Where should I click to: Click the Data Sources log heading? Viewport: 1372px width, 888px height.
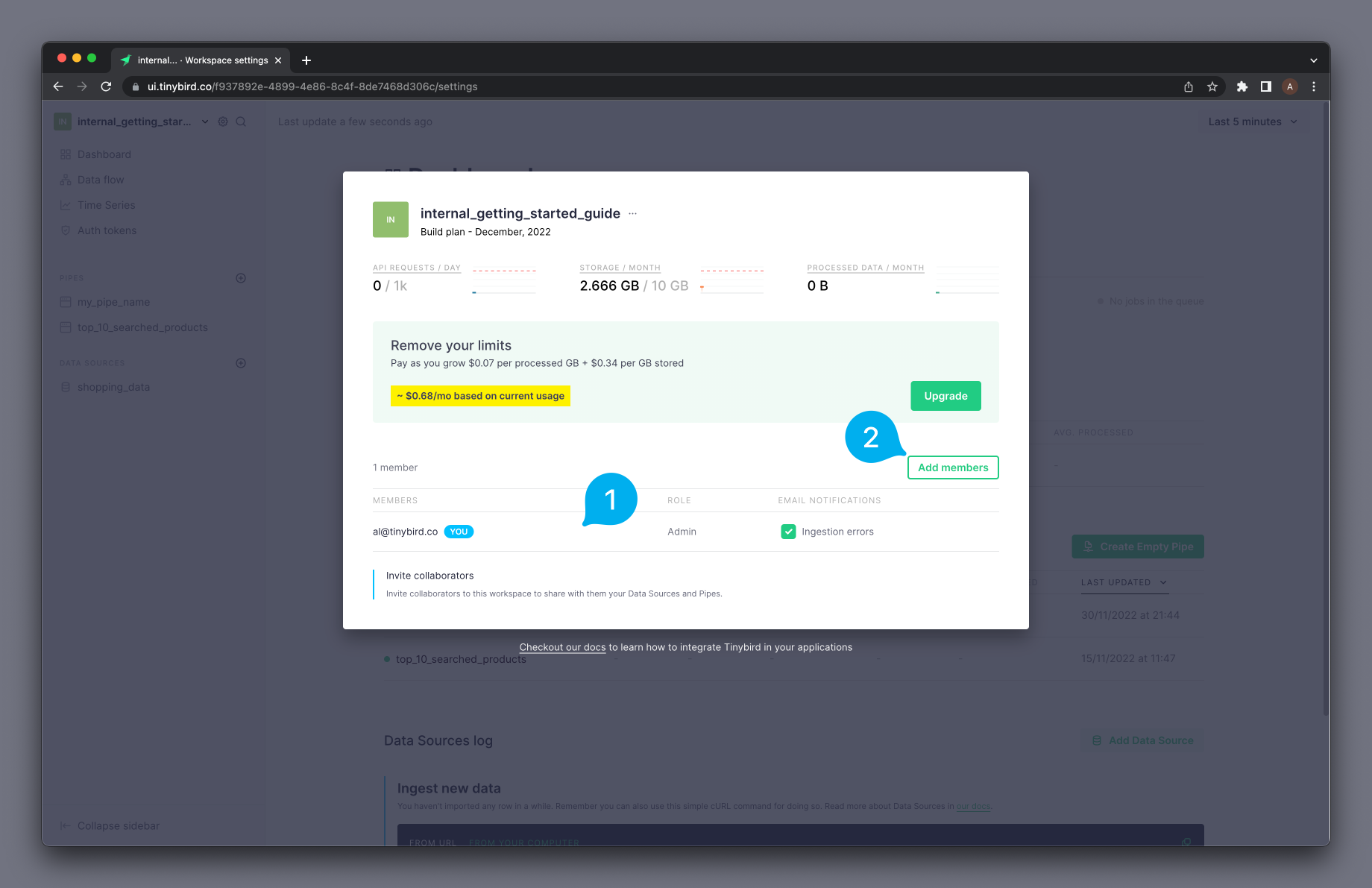[x=438, y=740]
